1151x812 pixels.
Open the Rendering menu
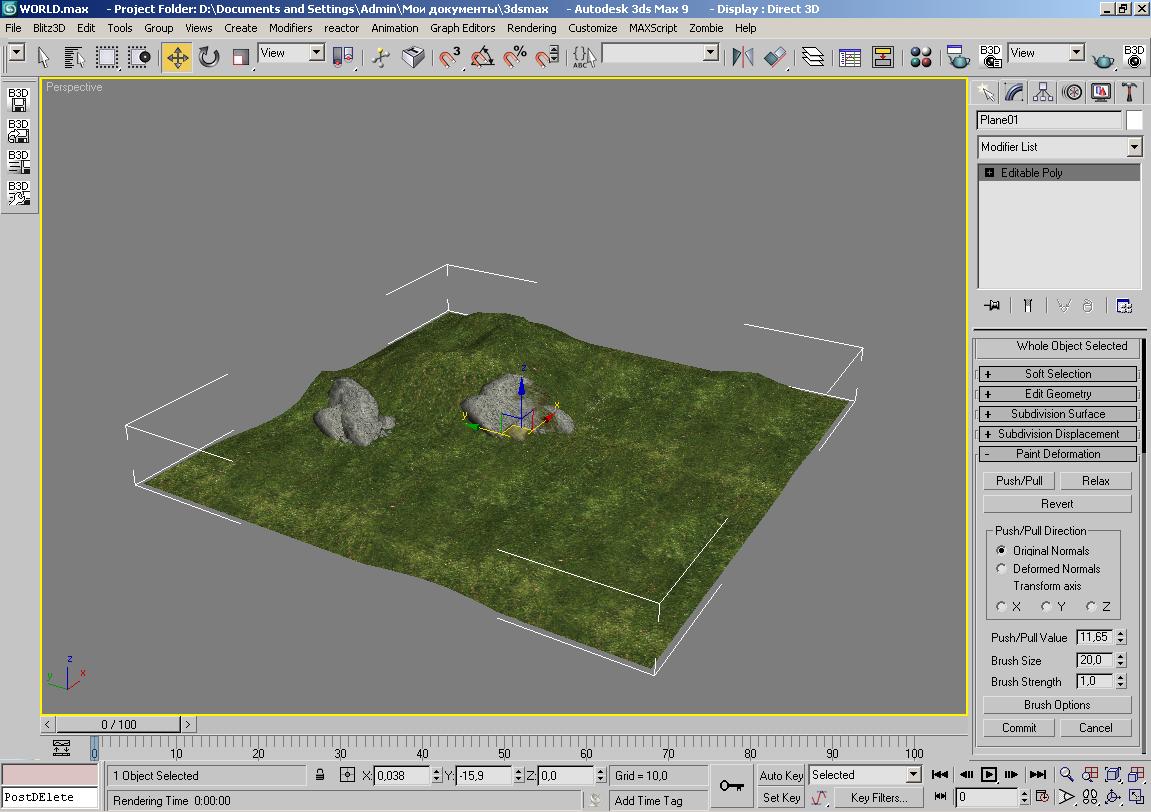point(531,28)
